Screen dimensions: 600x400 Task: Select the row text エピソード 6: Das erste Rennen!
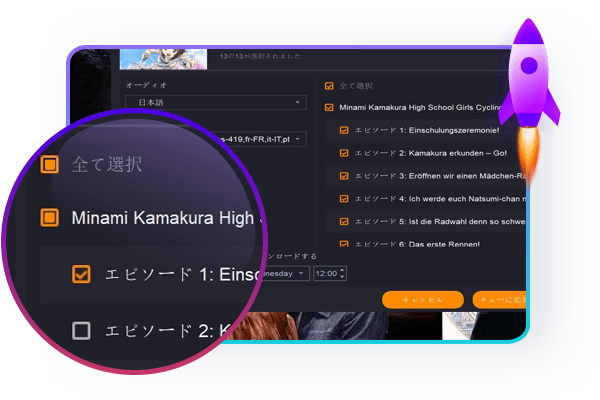pos(417,244)
